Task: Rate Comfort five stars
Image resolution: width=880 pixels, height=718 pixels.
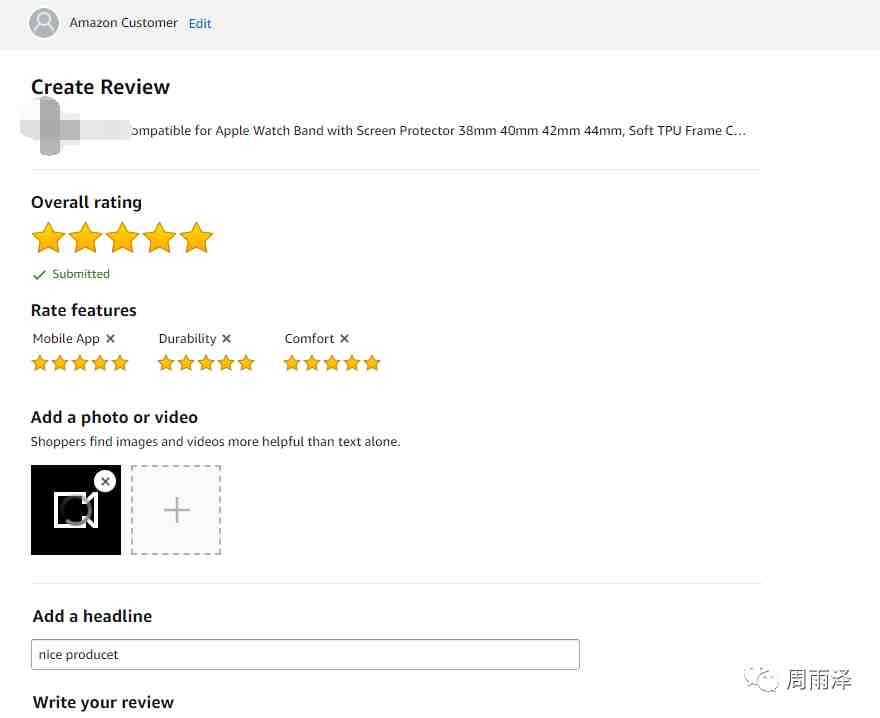Action: [372, 363]
